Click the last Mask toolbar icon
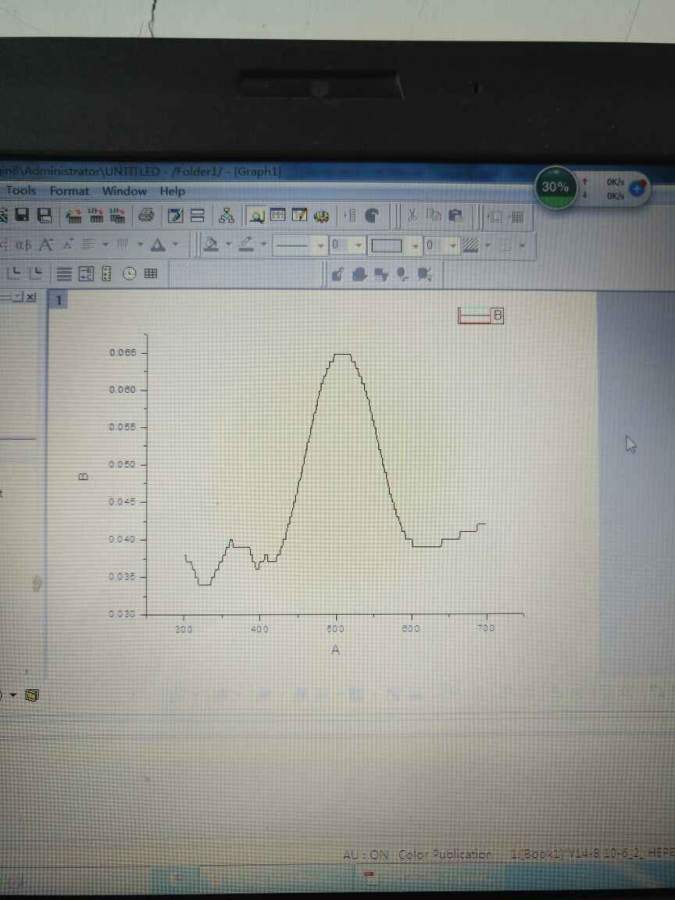Image resolution: width=675 pixels, height=900 pixels. click(x=424, y=275)
